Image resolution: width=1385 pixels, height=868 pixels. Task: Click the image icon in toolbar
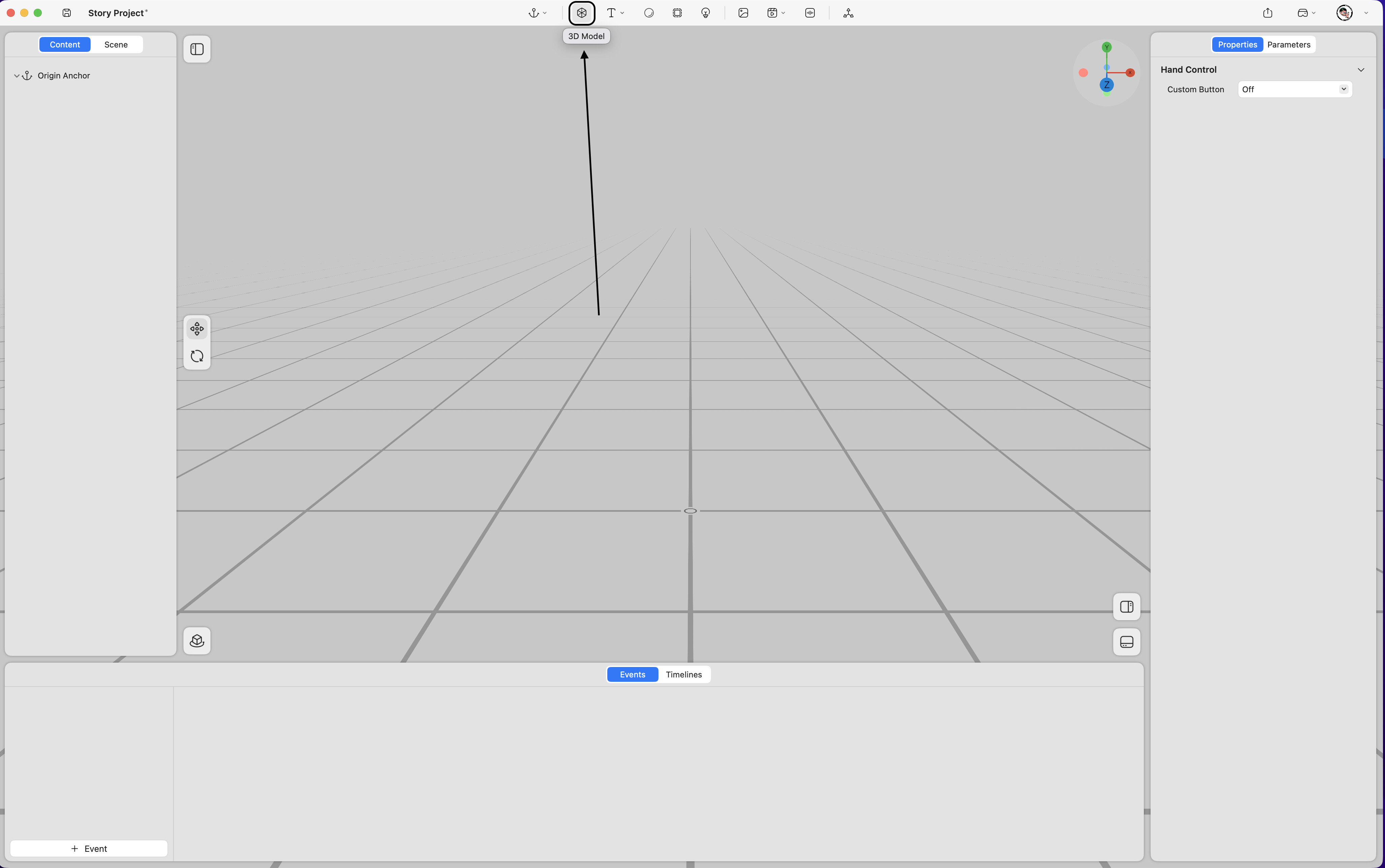743,13
